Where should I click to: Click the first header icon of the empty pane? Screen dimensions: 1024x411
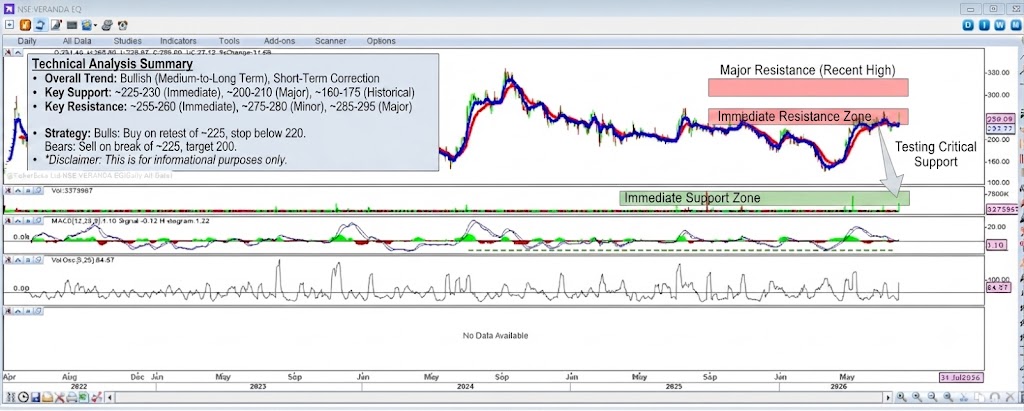[x=7, y=310]
